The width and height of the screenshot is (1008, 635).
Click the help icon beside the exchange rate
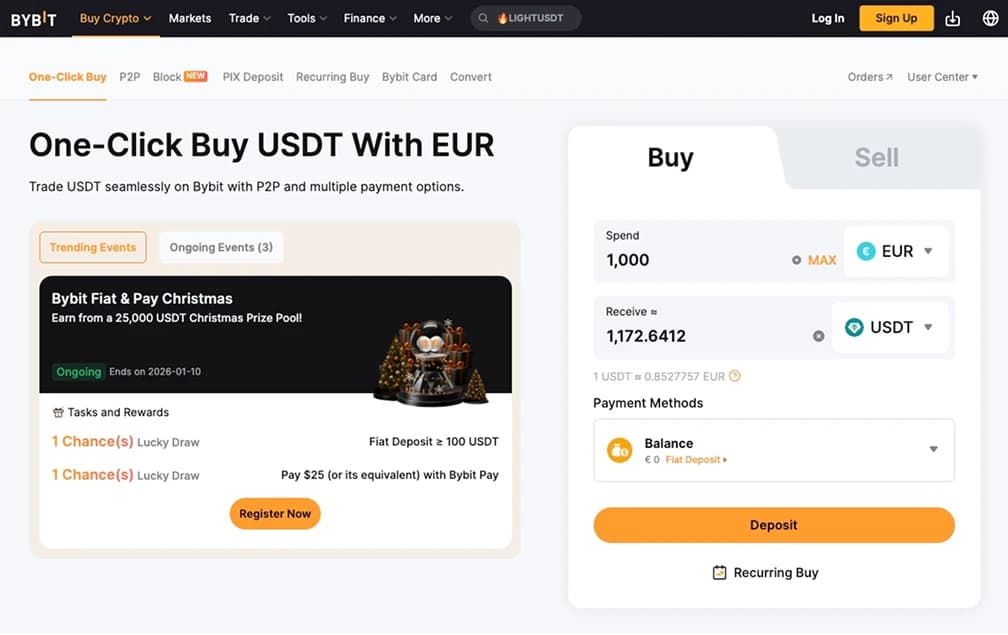[x=735, y=376]
